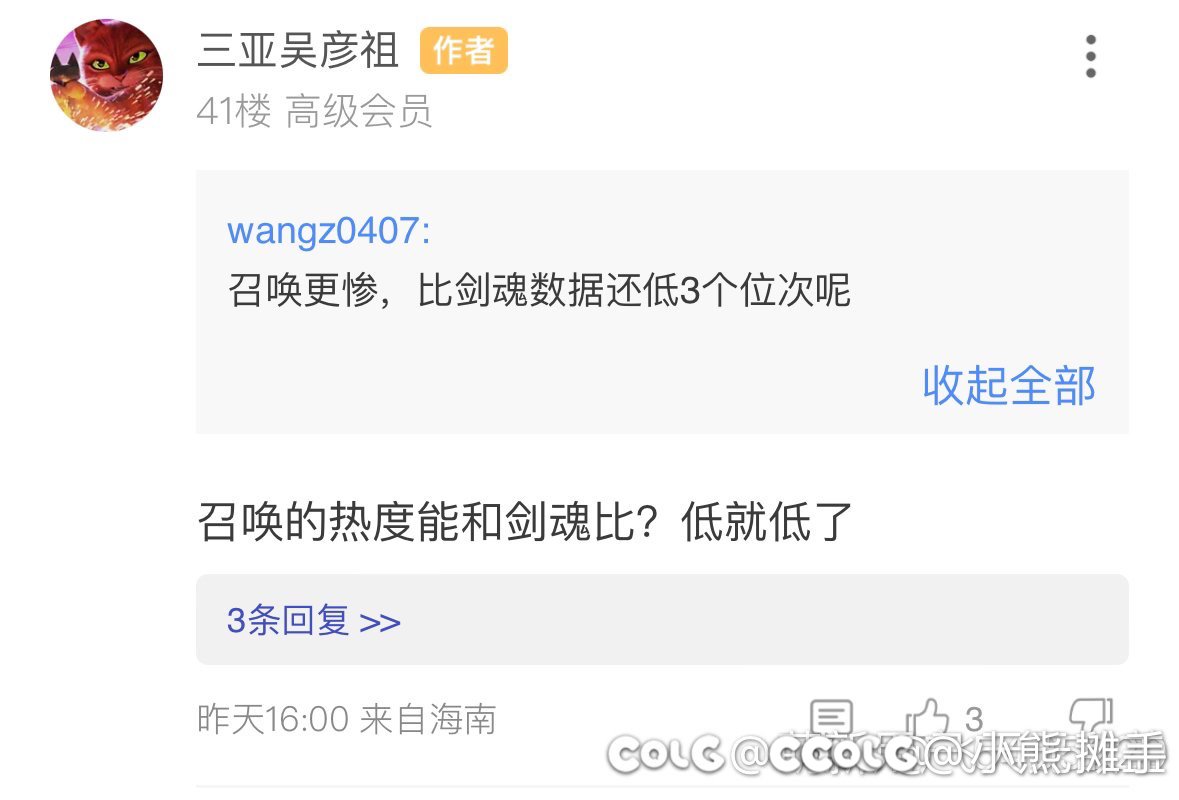Collapse the quote with 收起全部

[1009, 386]
